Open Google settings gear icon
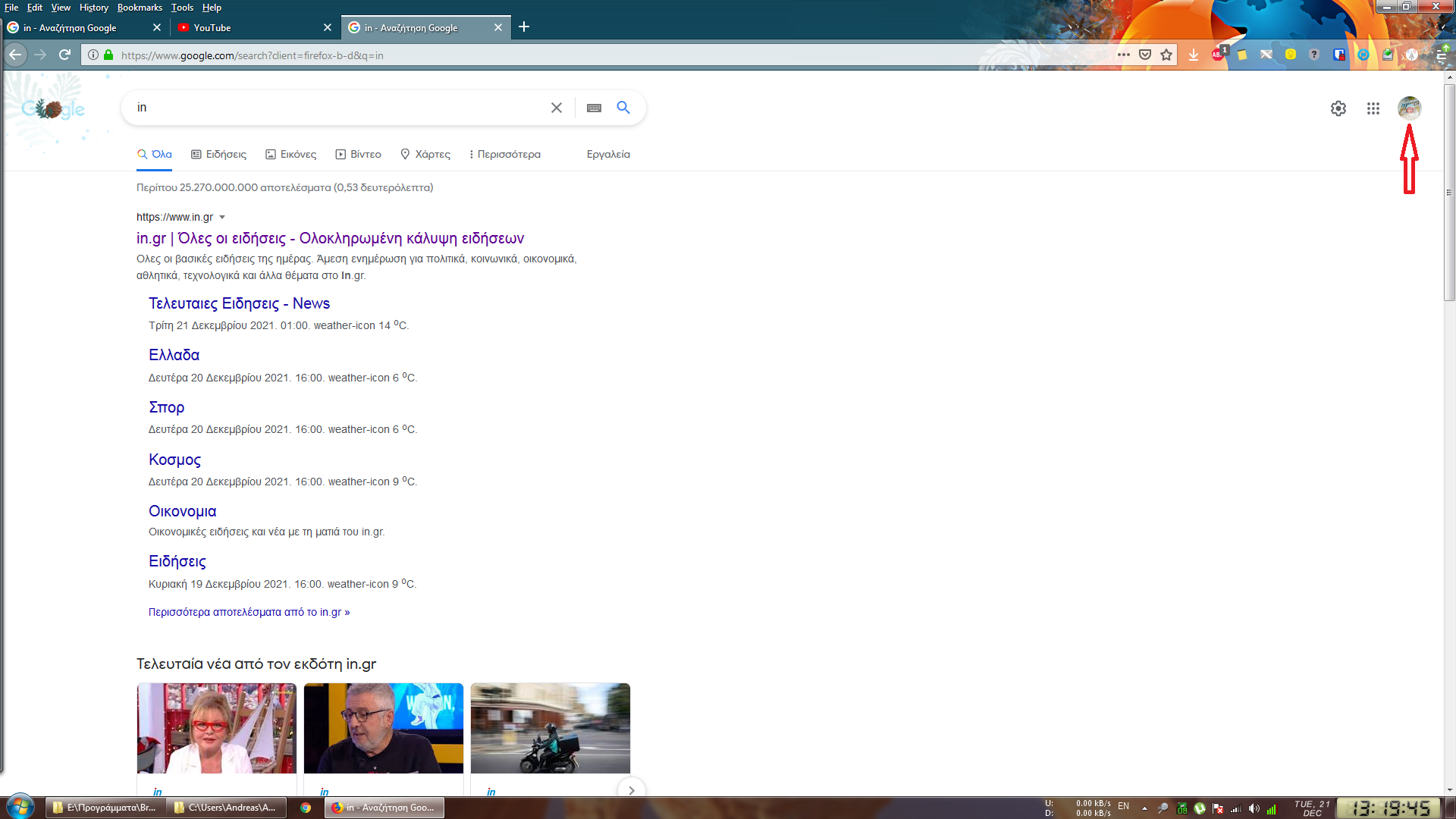1456x819 pixels. point(1338,108)
